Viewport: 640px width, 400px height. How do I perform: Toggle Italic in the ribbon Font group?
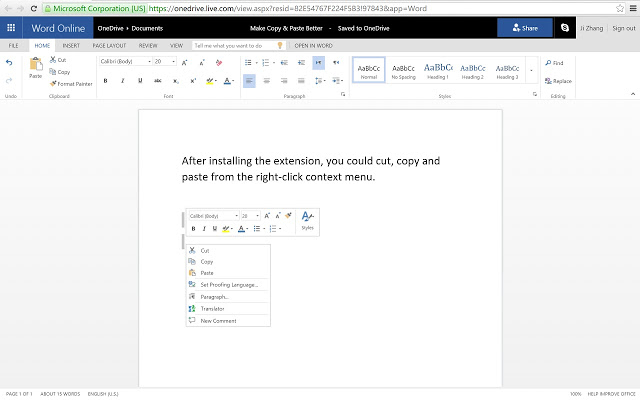pos(122,81)
